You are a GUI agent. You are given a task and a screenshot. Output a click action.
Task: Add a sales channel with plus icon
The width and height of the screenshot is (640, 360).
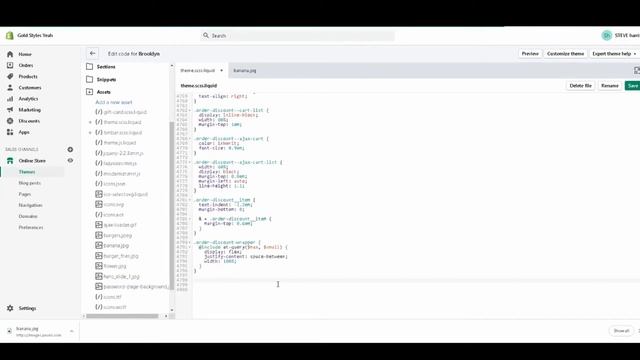pyautogui.click(x=70, y=149)
